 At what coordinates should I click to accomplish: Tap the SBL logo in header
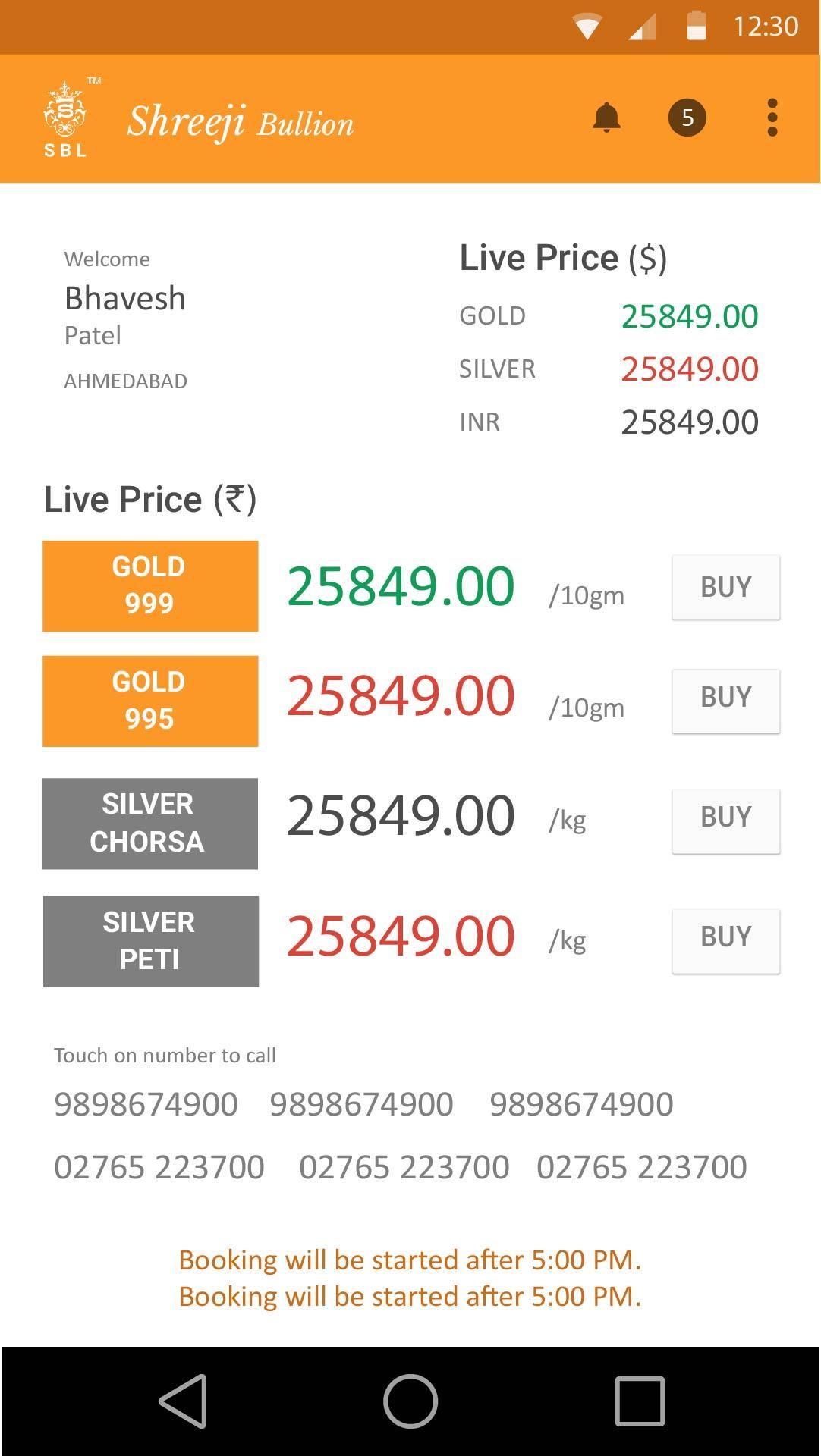click(x=66, y=119)
